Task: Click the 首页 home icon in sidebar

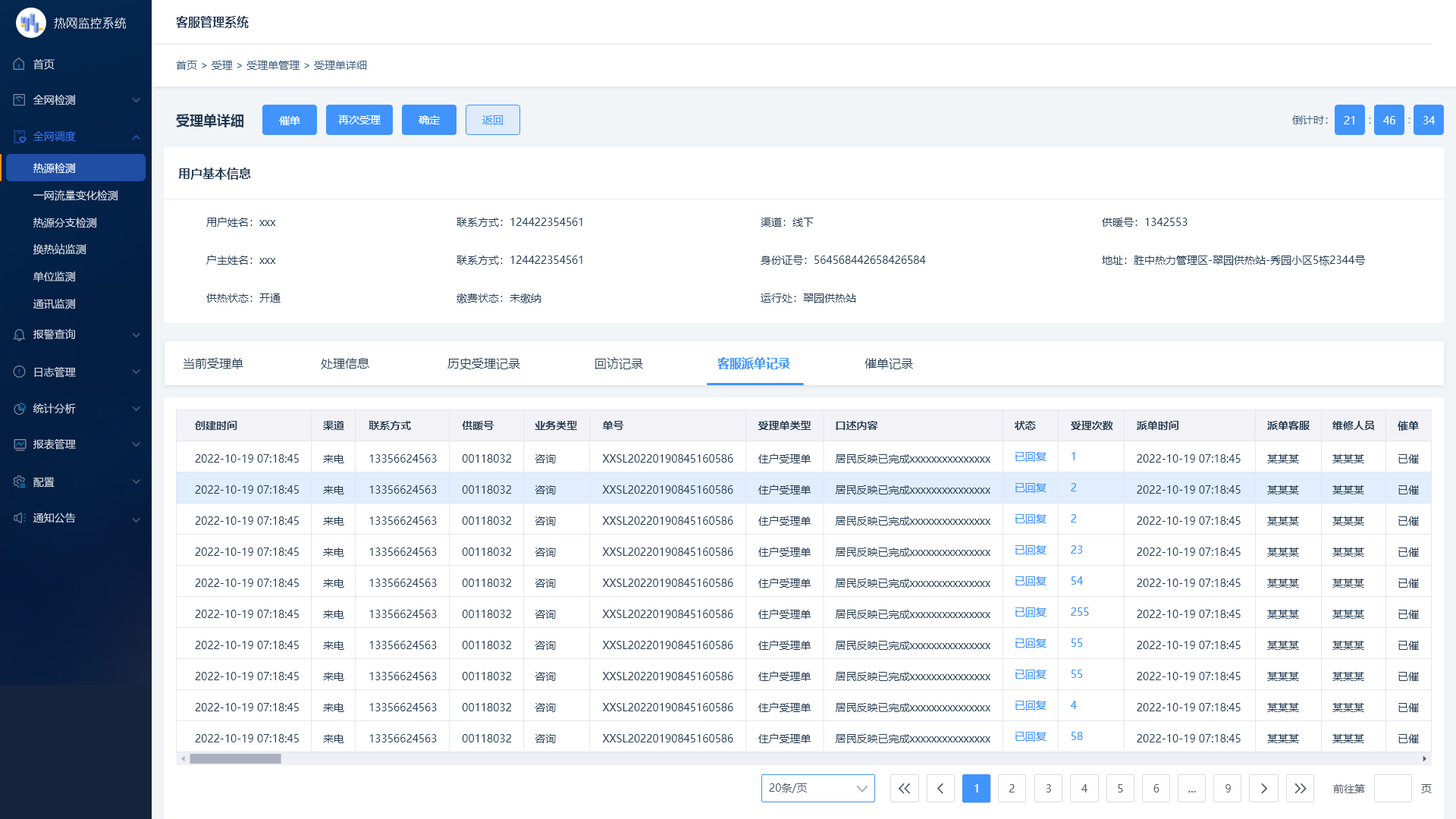Action: point(20,64)
